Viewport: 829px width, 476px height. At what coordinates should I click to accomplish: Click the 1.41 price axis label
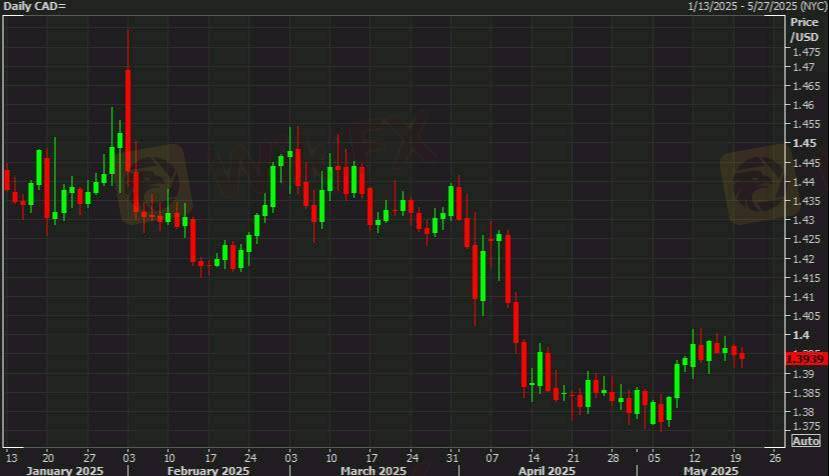click(804, 297)
